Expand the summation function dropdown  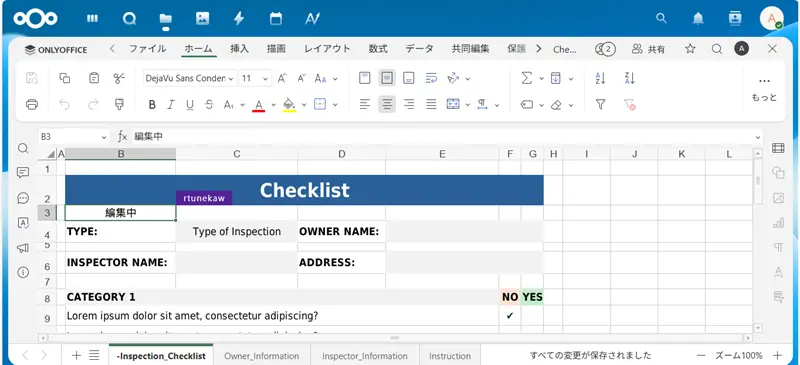(x=541, y=79)
